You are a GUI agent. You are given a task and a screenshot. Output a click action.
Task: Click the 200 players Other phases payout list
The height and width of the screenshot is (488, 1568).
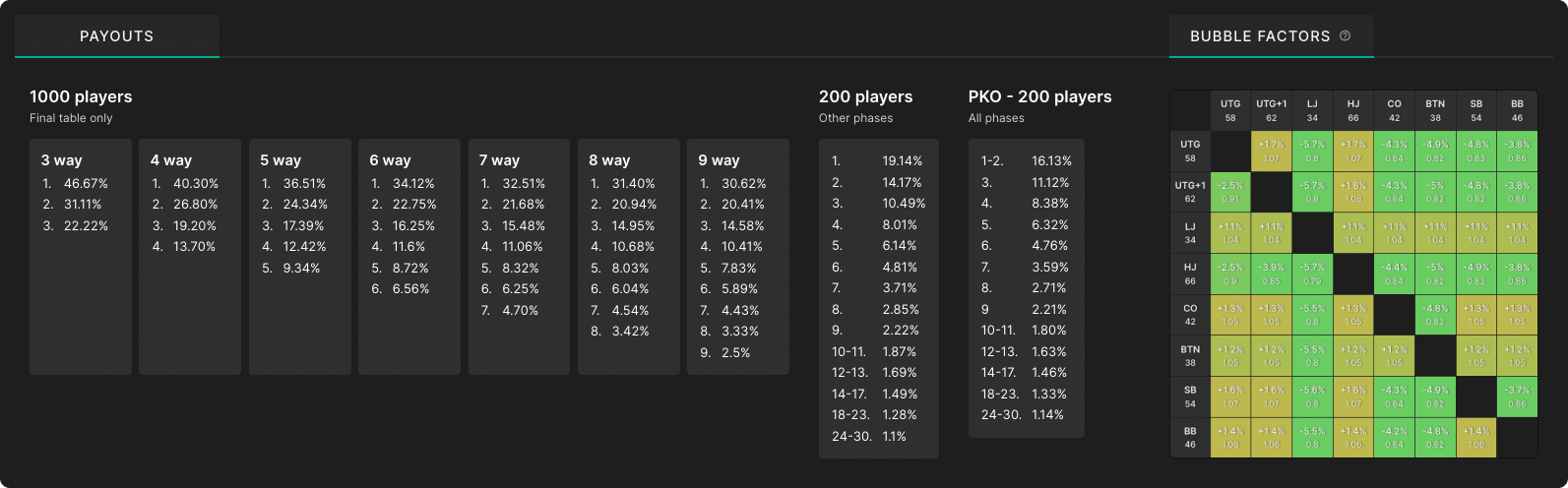pyautogui.click(x=879, y=298)
